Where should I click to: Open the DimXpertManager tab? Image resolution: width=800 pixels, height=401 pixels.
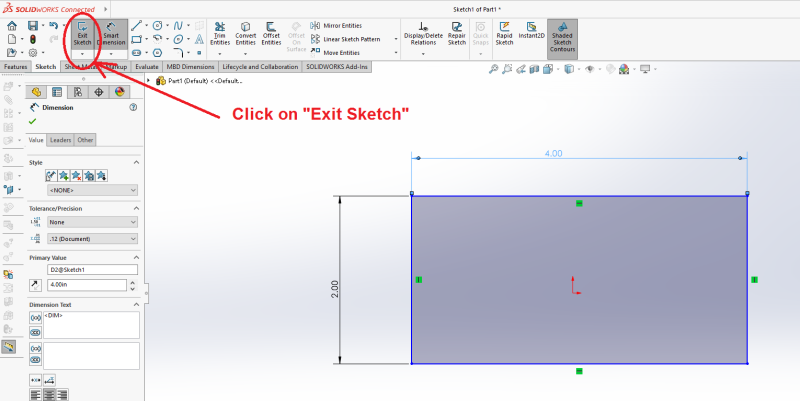[x=98, y=92]
